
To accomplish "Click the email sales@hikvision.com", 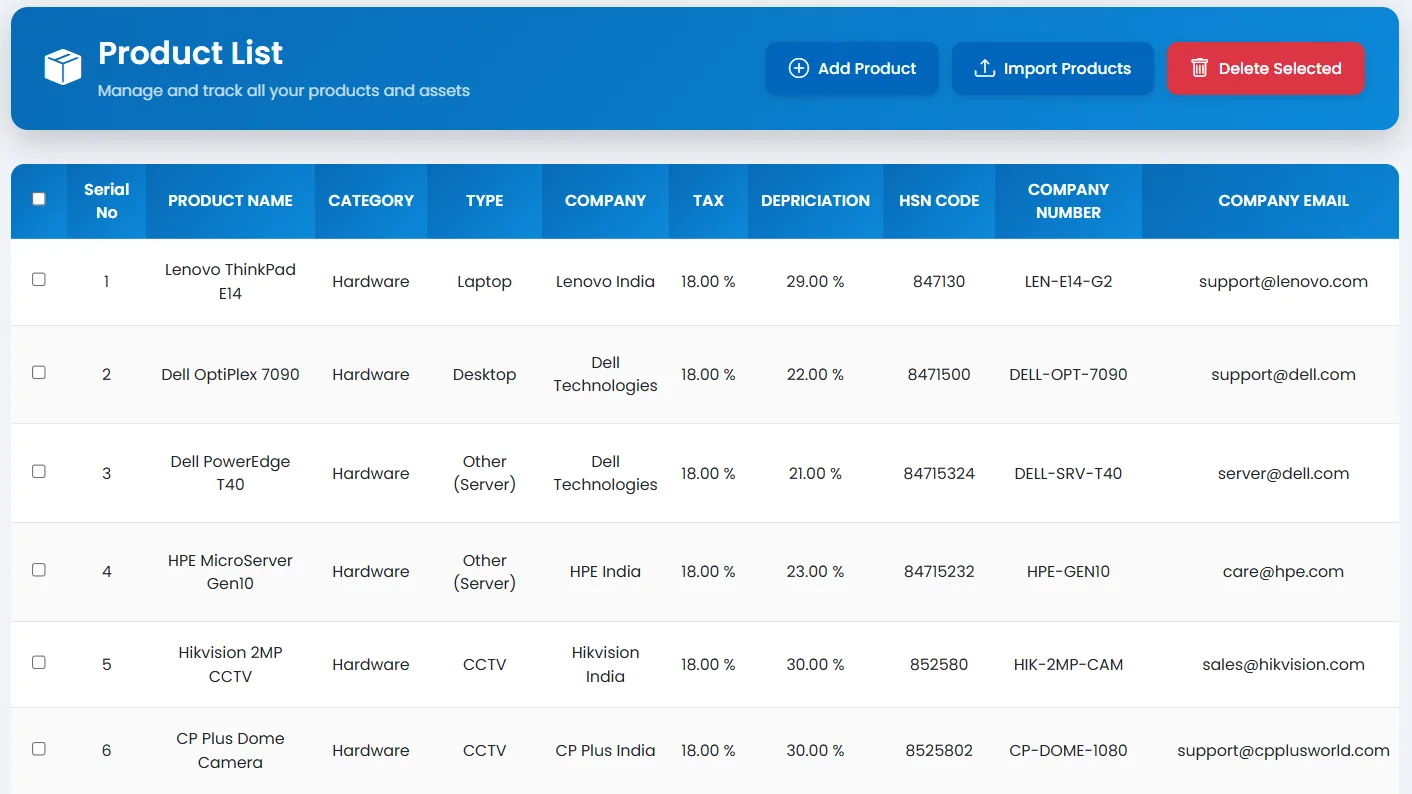I will 1283,665.
